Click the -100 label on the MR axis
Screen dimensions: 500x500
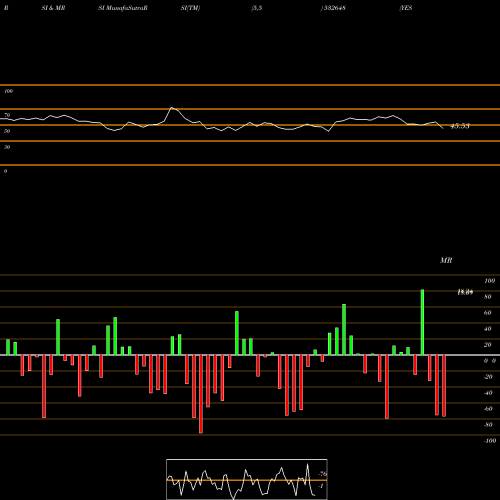coord(490,441)
